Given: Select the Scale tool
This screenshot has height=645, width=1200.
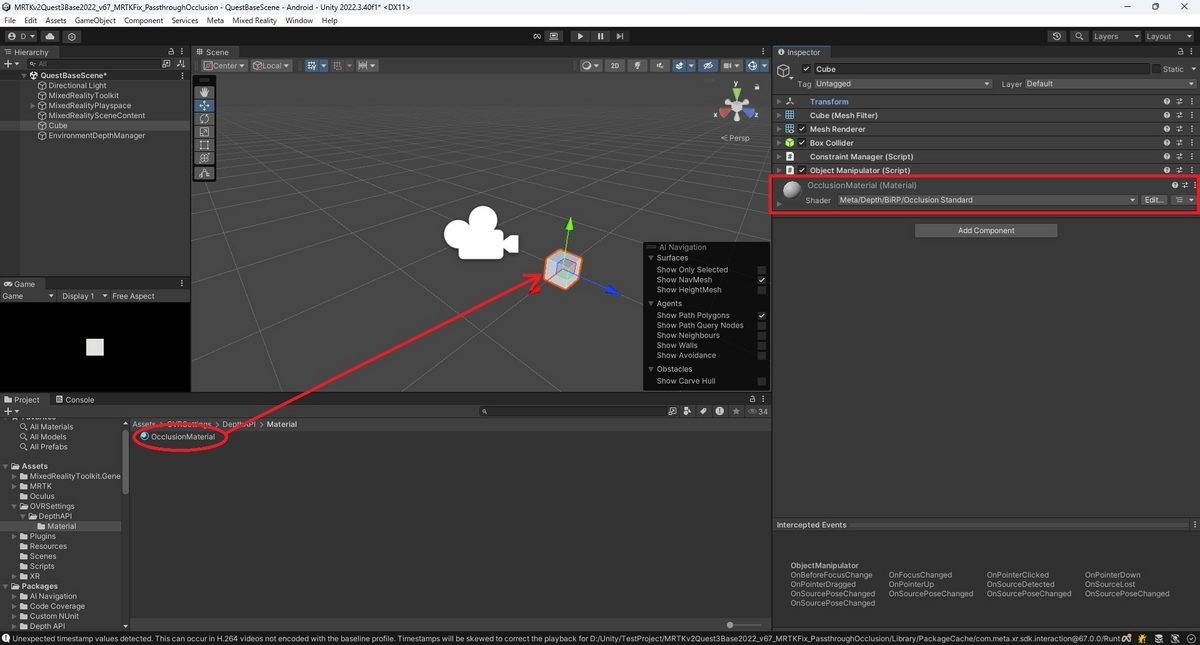Looking at the screenshot, I should click(x=205, y=131).
